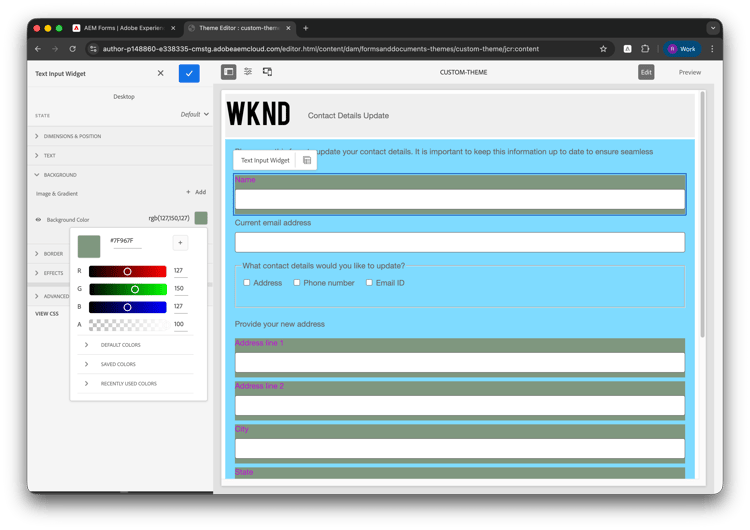Screen dimensions: 750x530
Task: Click the alpha value 100 field
Action: click(180, 324)
